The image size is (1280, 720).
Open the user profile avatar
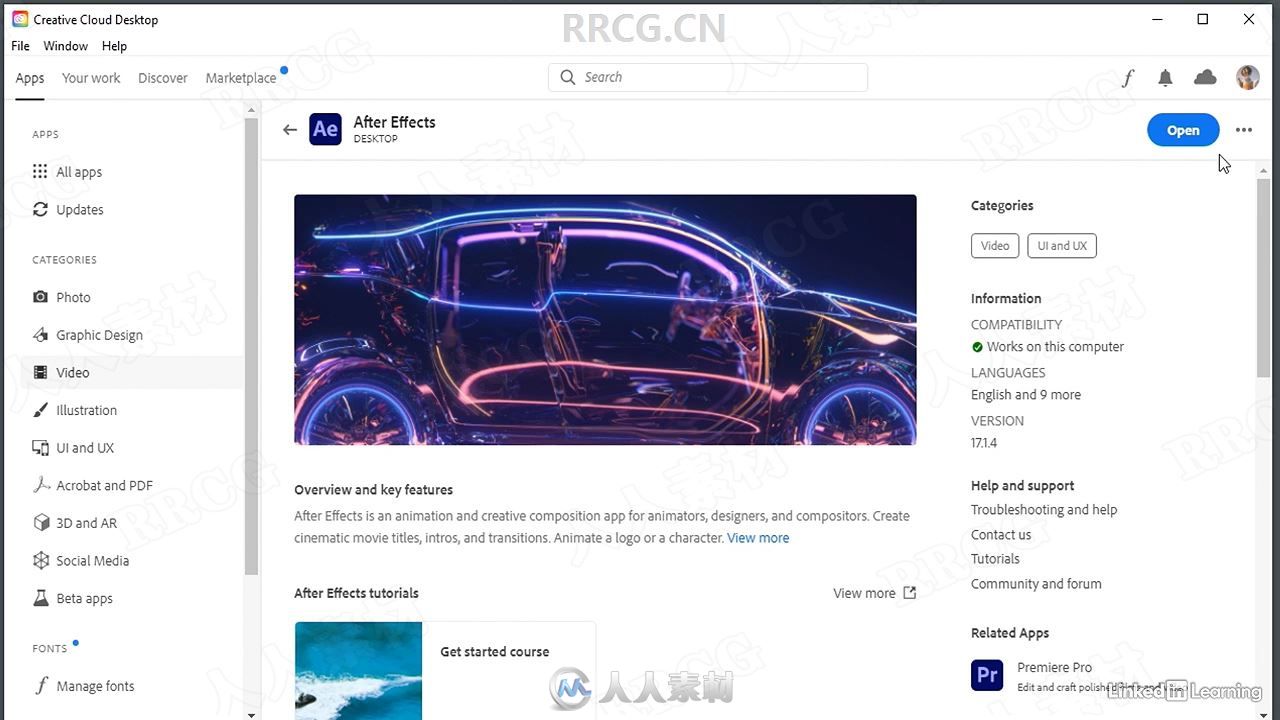click(x=1247, y=78)
